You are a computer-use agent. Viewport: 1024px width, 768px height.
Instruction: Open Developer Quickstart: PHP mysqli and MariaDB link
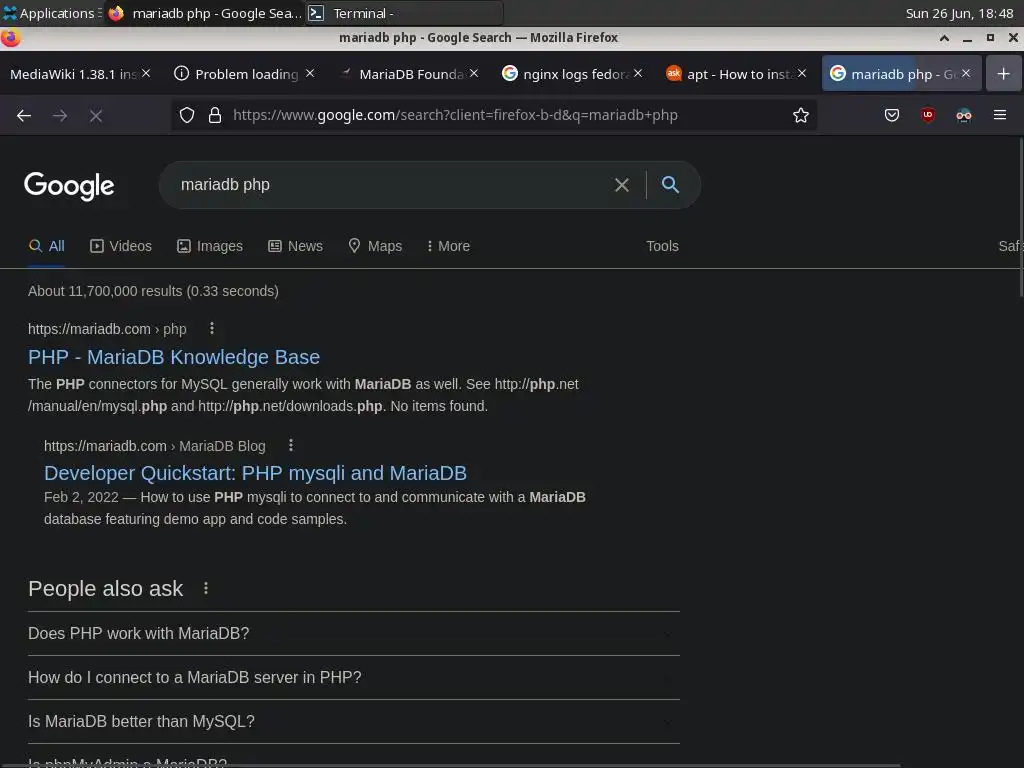coord(255,473)
